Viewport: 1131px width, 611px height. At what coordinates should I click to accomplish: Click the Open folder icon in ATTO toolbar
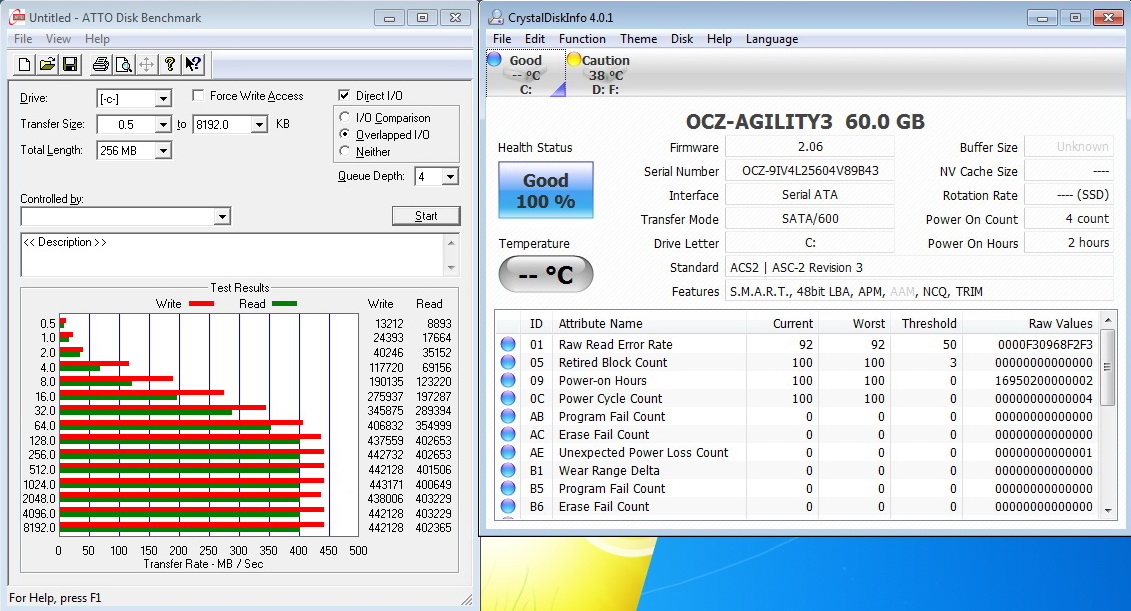[x=48, y=65]
